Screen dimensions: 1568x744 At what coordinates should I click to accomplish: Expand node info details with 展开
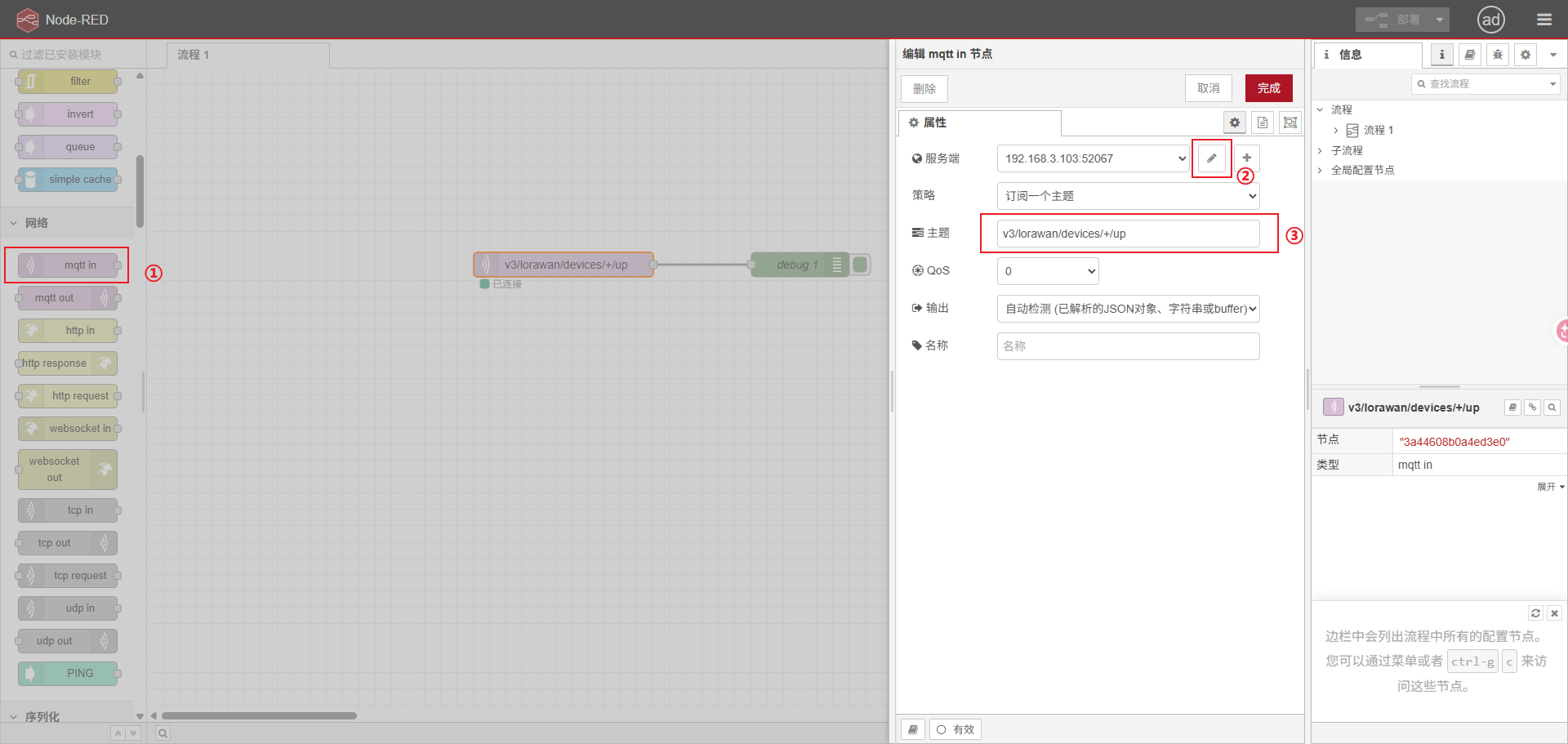(1550, 487)
